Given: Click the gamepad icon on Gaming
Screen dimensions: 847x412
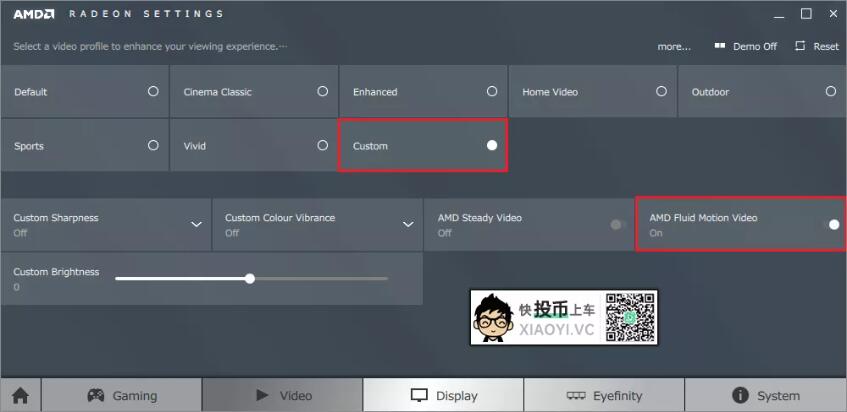Looking at the screenshot, I should (96, 395).
